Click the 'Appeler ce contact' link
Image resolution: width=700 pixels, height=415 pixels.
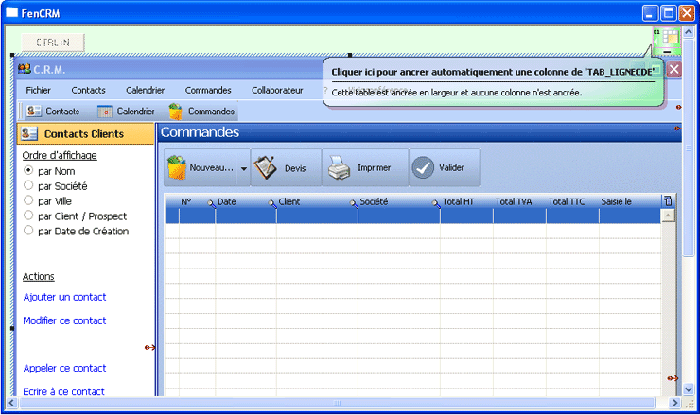tap(64, 368)
